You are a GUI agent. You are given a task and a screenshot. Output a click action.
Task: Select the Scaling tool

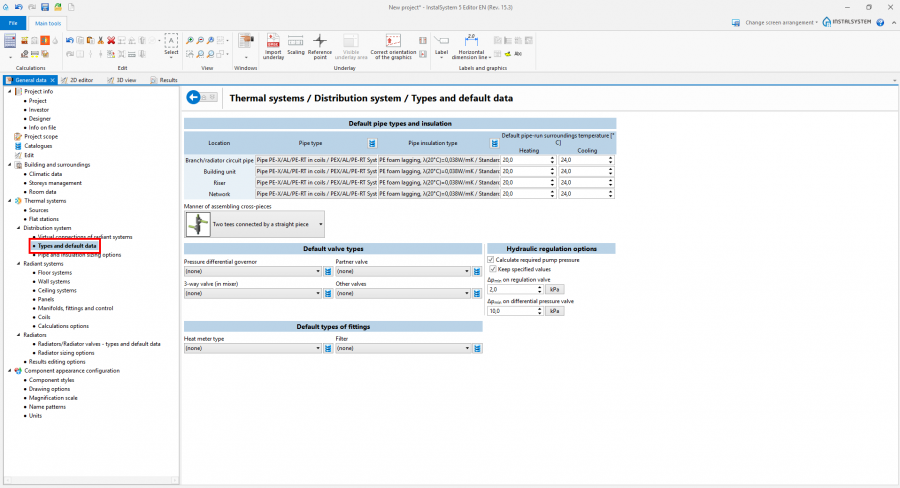[296, 41]
